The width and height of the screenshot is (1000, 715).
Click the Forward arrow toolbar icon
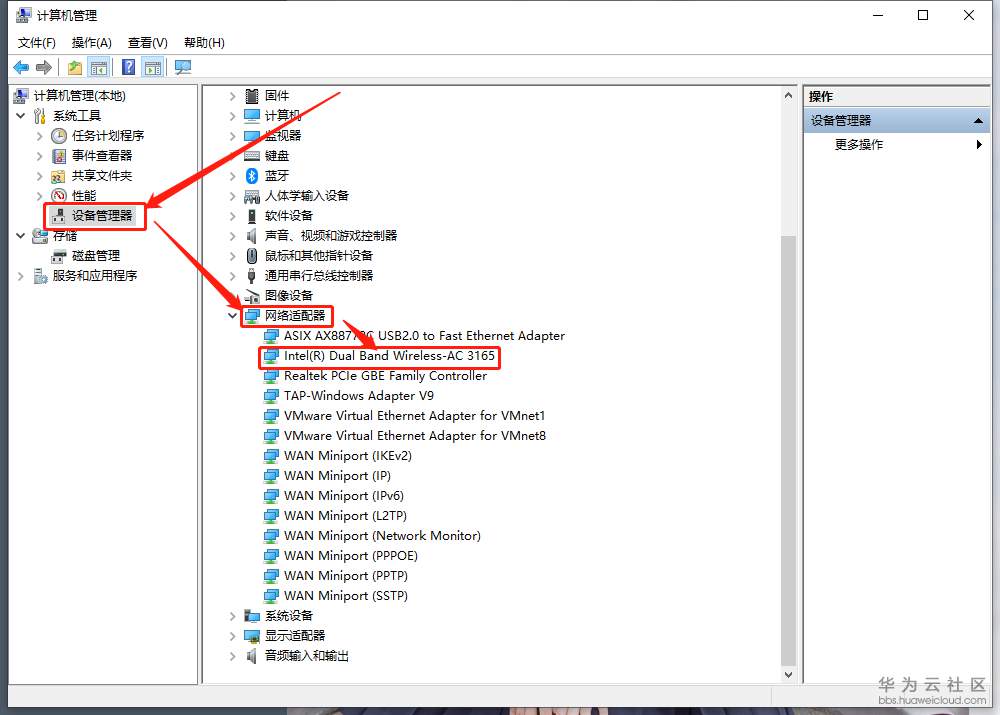point(43,67)
